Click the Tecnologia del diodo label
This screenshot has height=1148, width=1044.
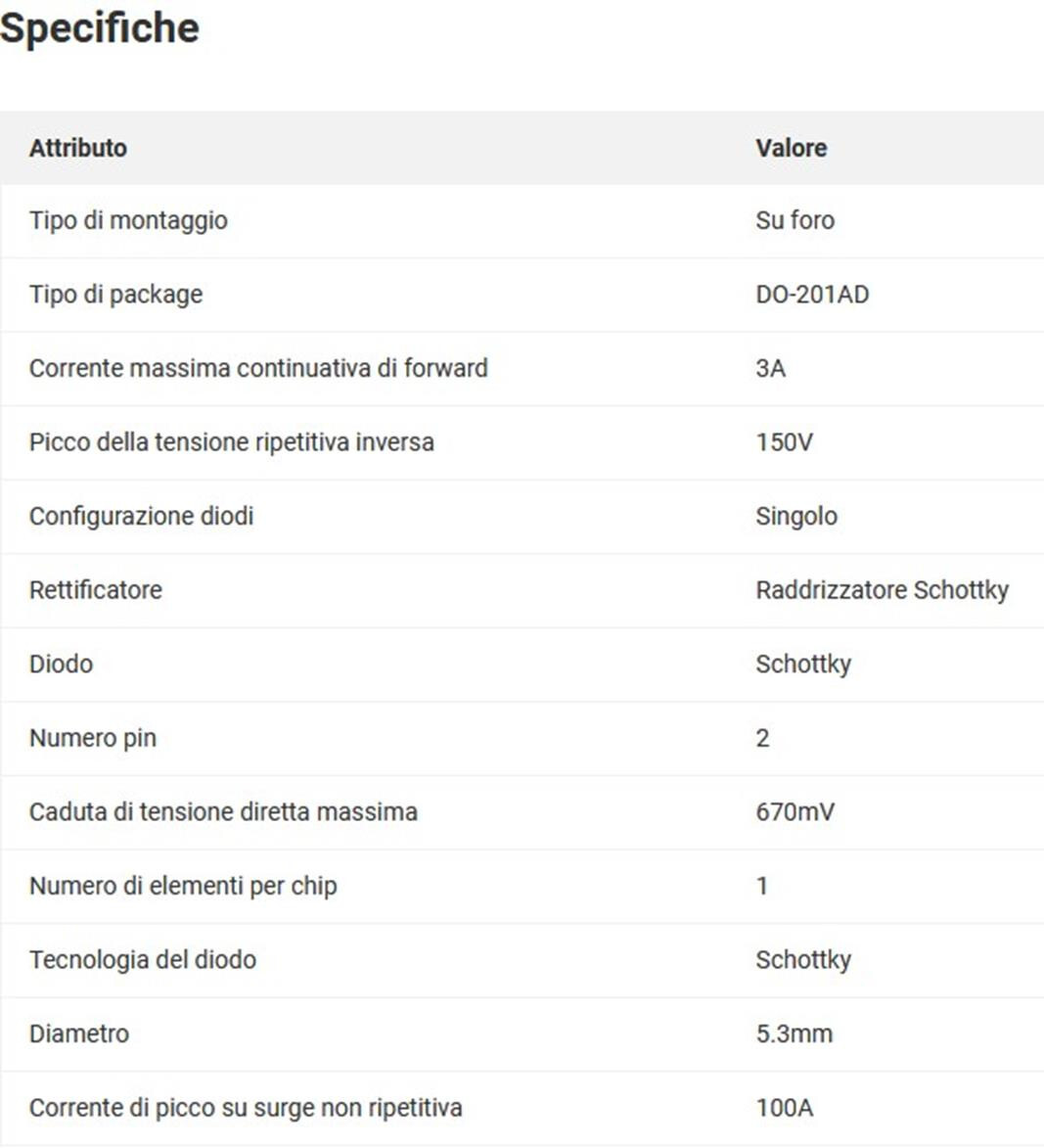point(143,960)
